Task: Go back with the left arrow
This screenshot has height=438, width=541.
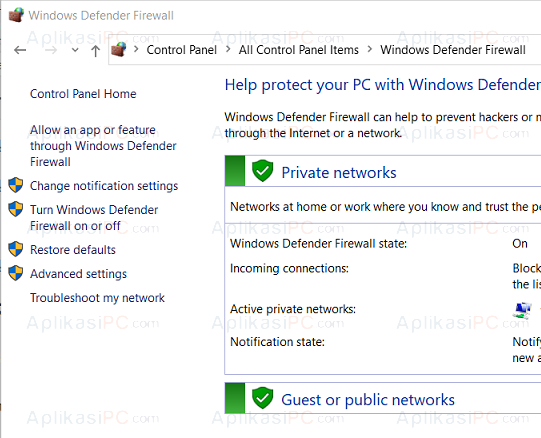Action: 20,50
